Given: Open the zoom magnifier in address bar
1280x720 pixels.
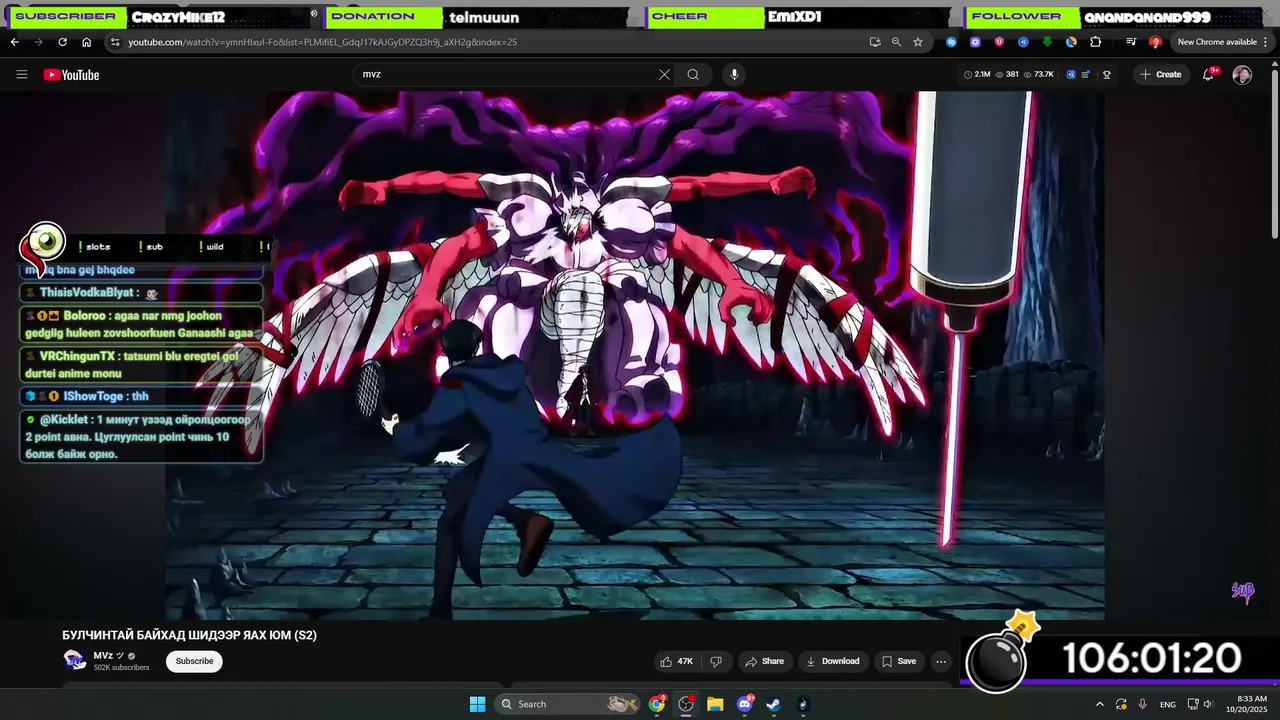Looking at the screenshot, I should point(896,42).
